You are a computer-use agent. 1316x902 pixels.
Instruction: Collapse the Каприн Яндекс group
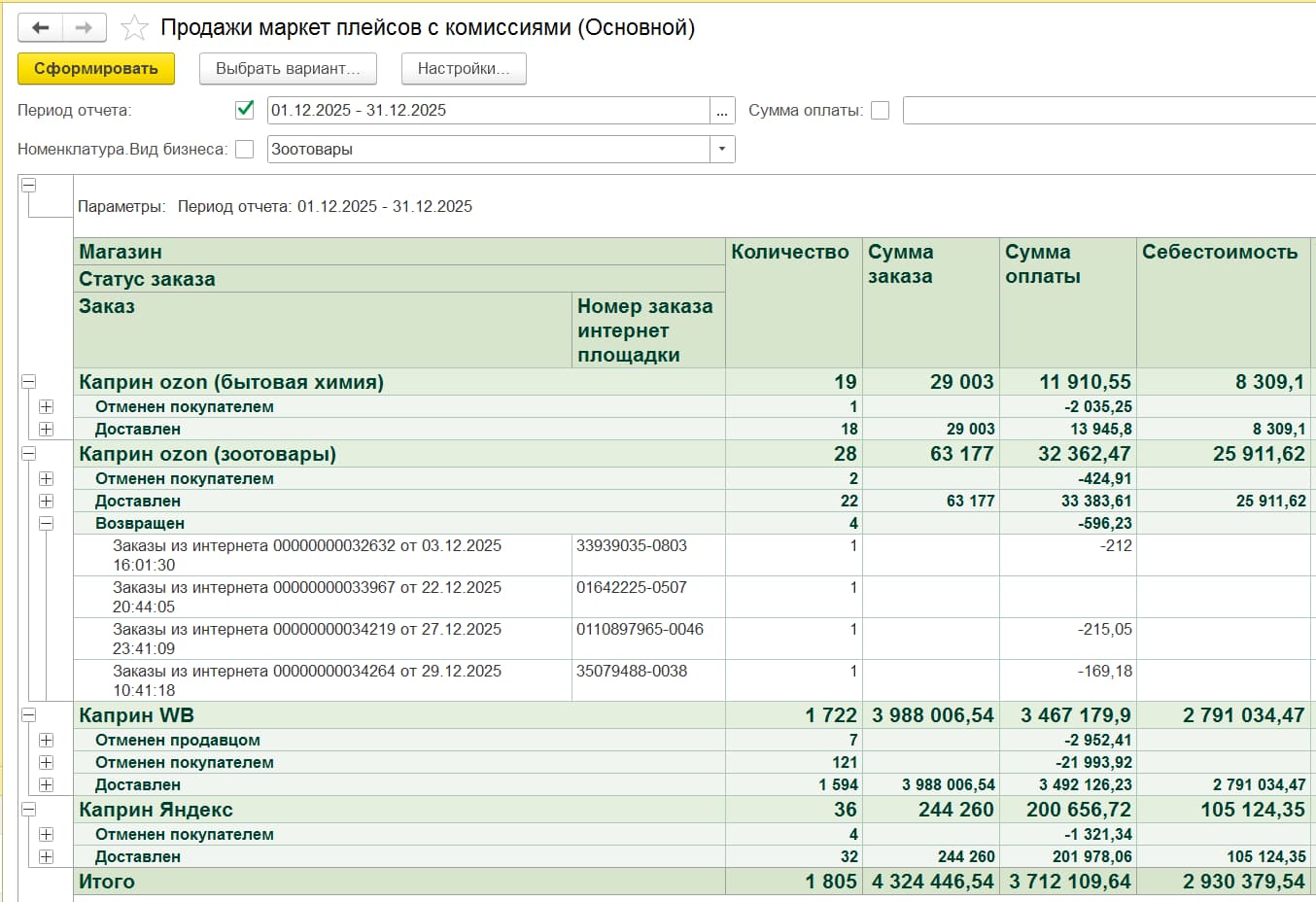click(29, 810)
